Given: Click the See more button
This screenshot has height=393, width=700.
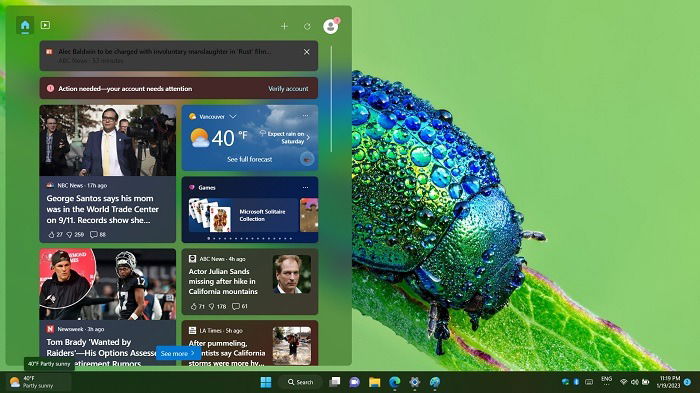Looking at the screenshot, I should tap(178, 353).
